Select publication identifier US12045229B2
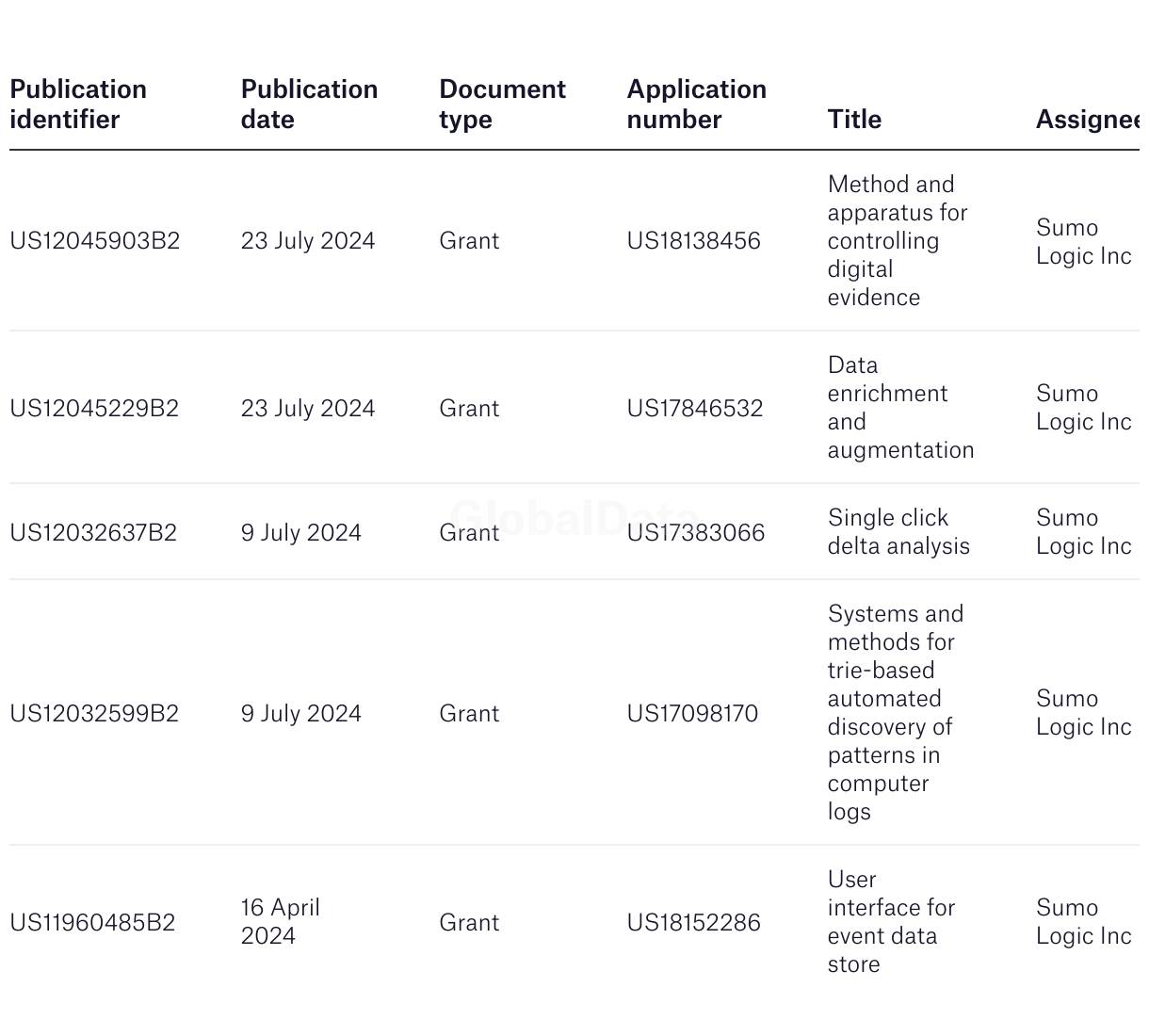The width and height of the screenshot is (1149, 1036). 94,409
